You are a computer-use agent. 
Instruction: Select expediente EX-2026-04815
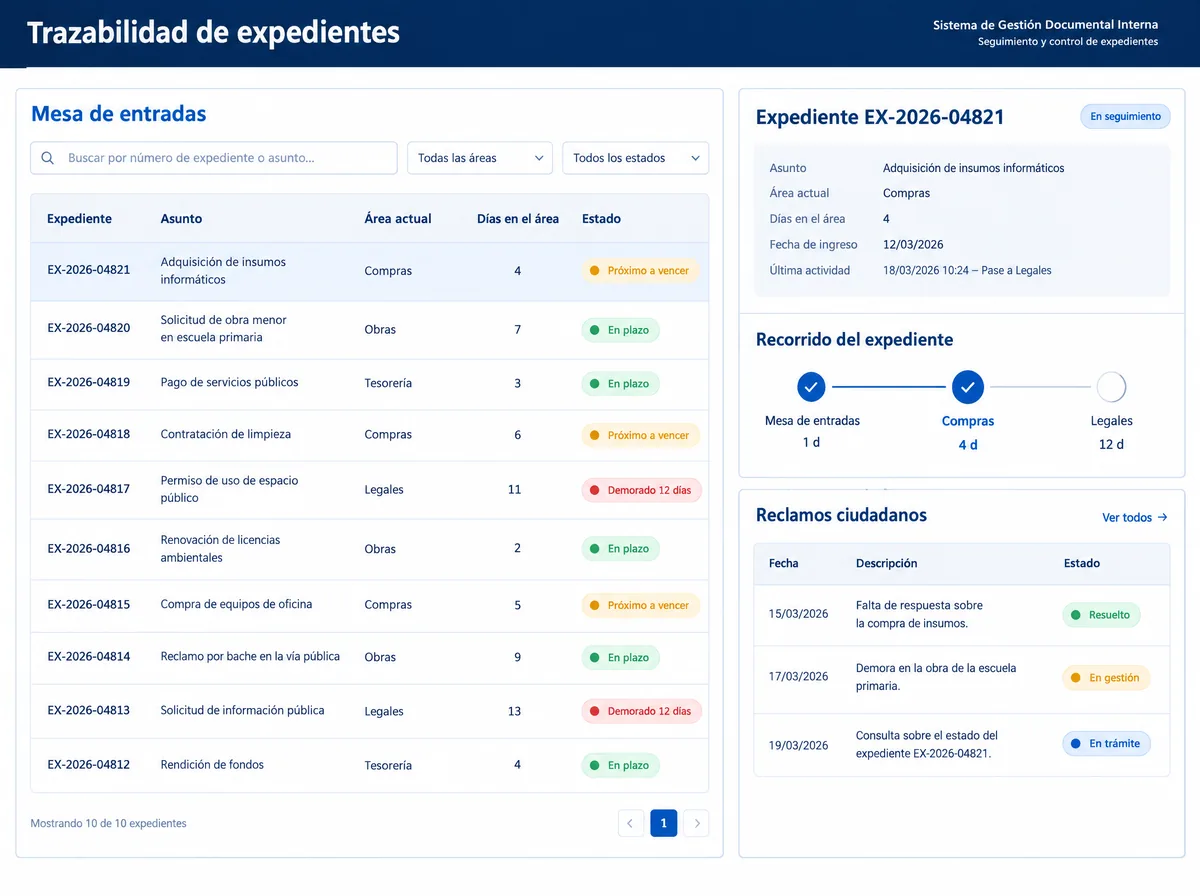tap(370, 605)
